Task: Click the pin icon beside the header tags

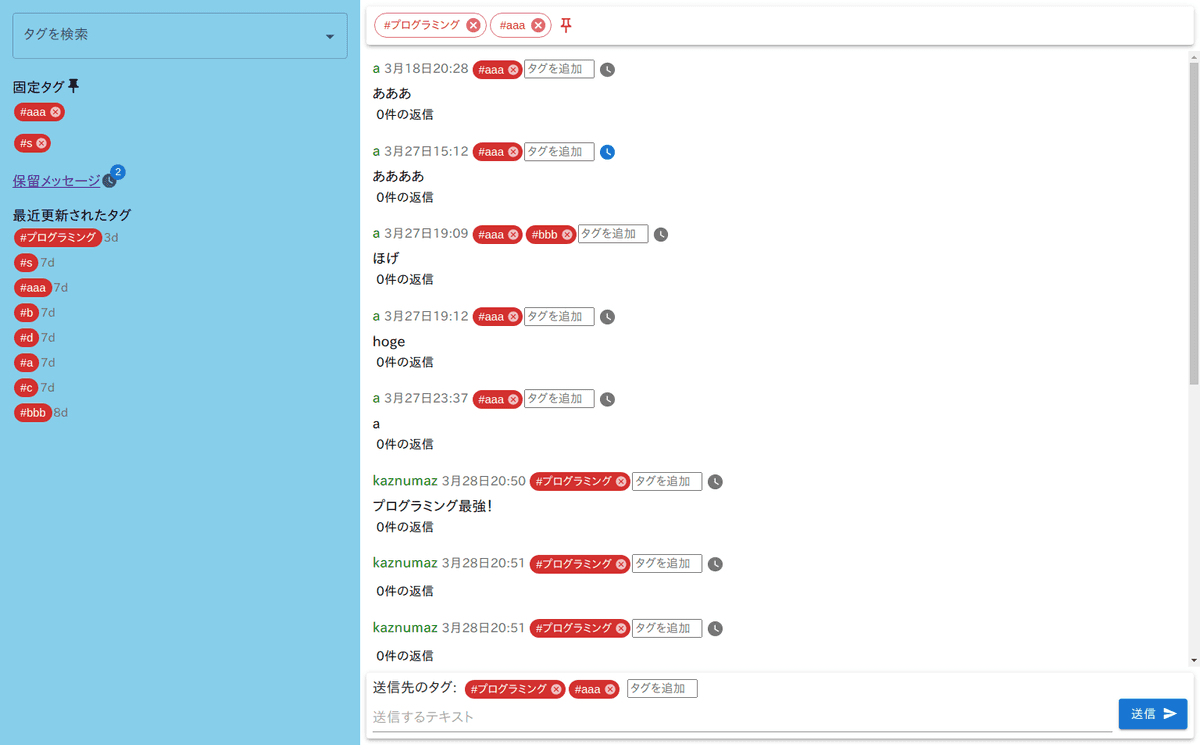Action: [566, 26]
